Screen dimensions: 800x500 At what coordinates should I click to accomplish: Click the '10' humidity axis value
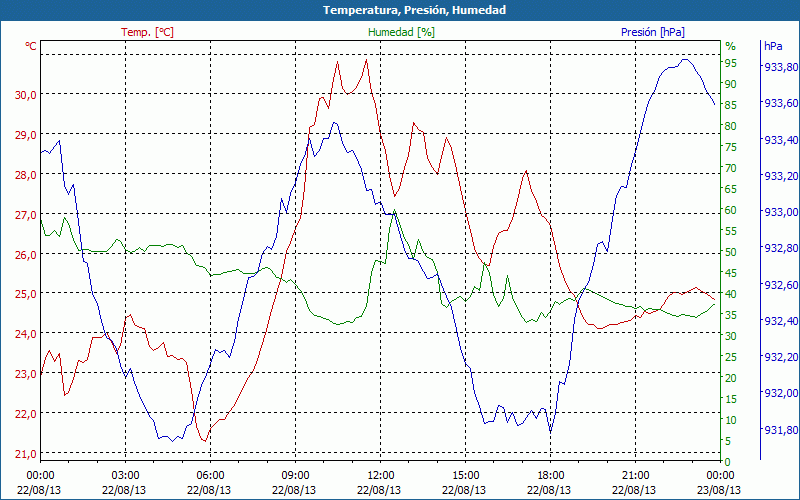(731, 420)
